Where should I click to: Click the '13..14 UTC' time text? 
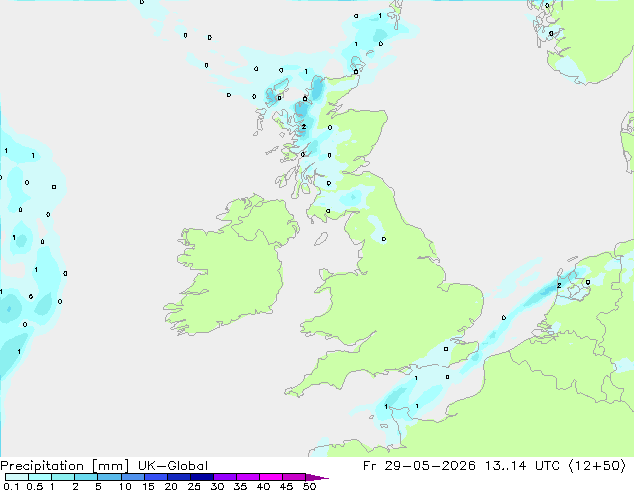pyautogui.click(x=522, y=466)
